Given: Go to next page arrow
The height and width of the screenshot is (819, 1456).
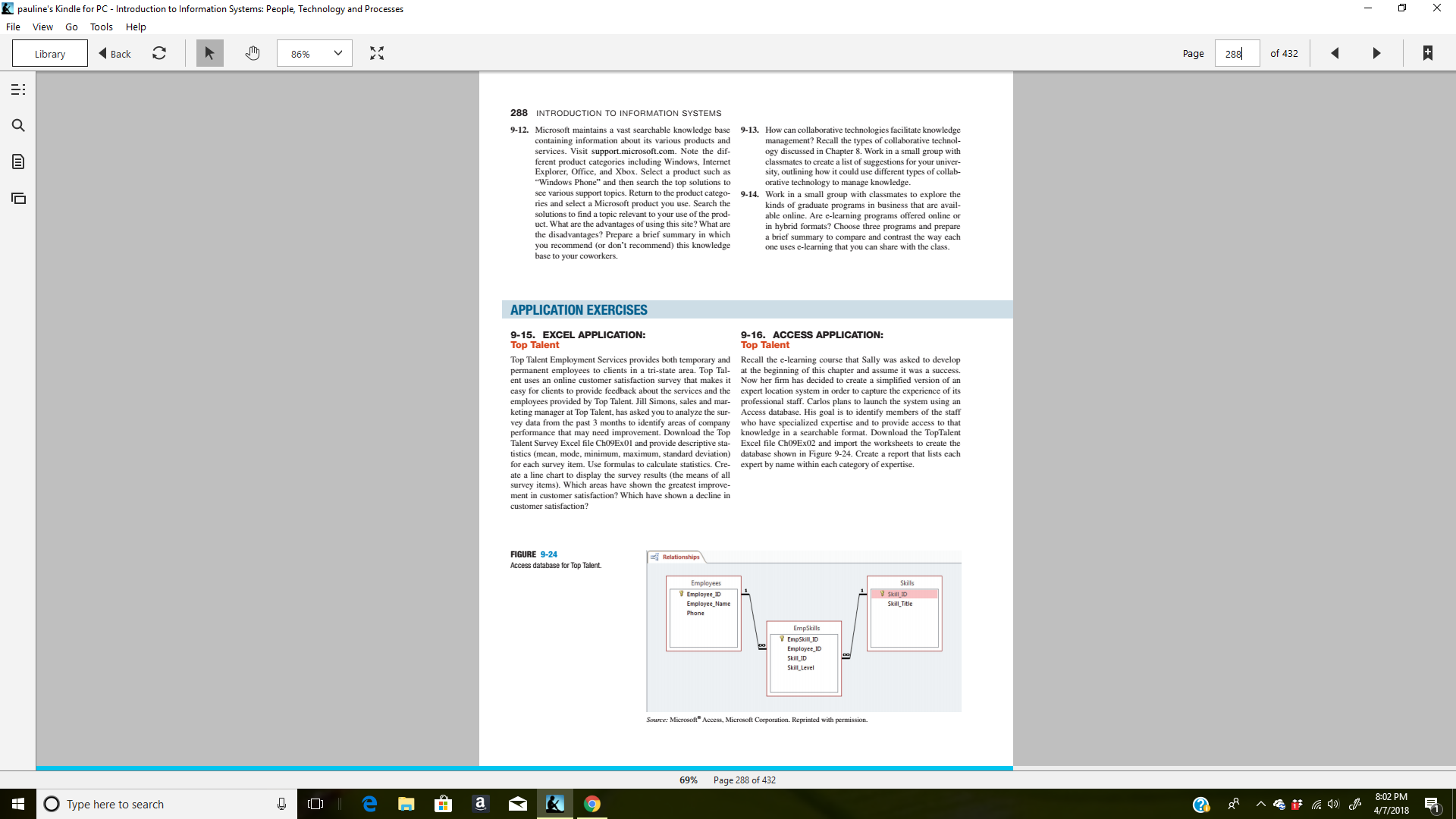Looking at the screenshot, I should 1376,53.
